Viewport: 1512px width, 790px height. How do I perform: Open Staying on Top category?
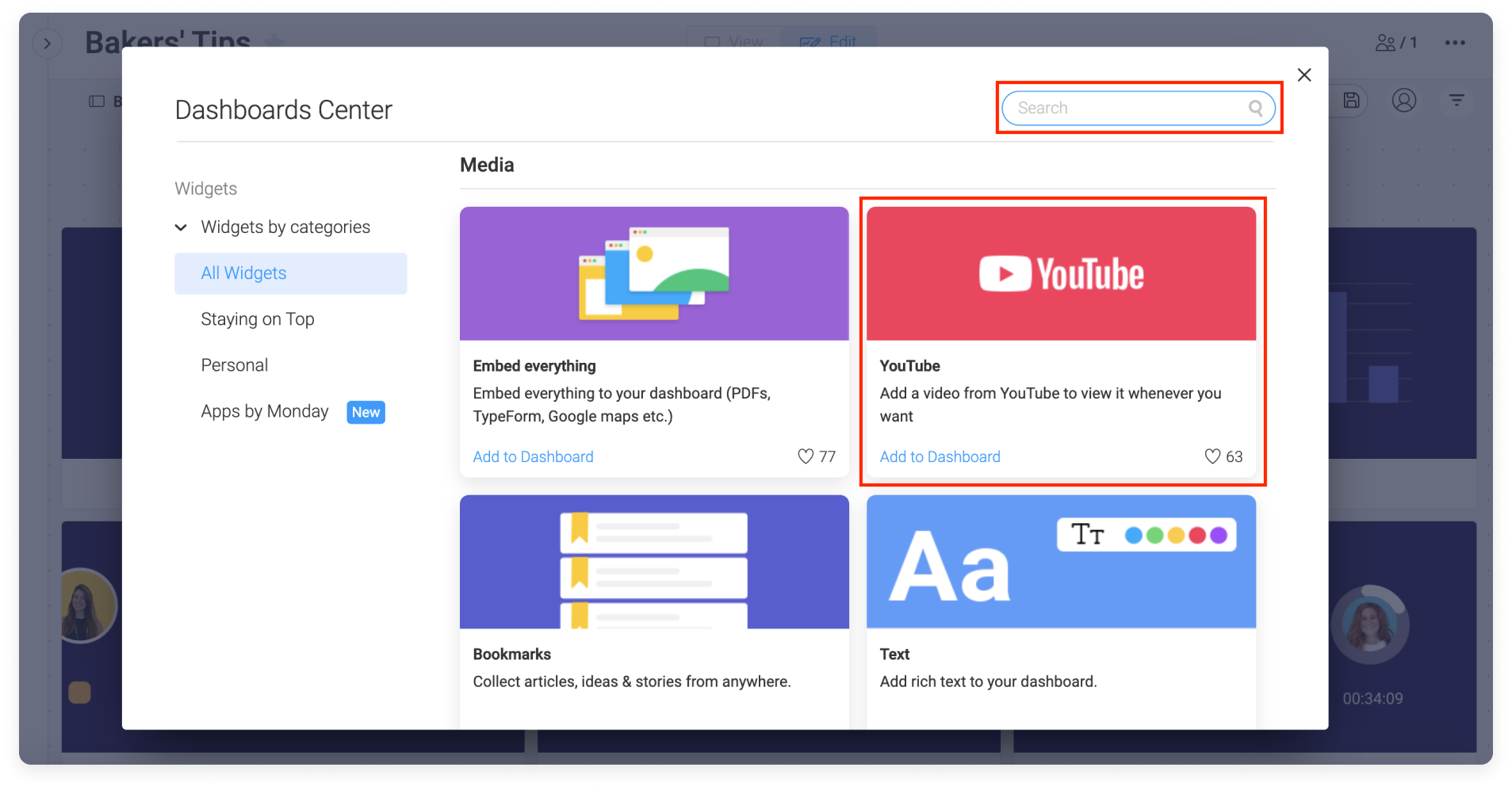(258, 319)
